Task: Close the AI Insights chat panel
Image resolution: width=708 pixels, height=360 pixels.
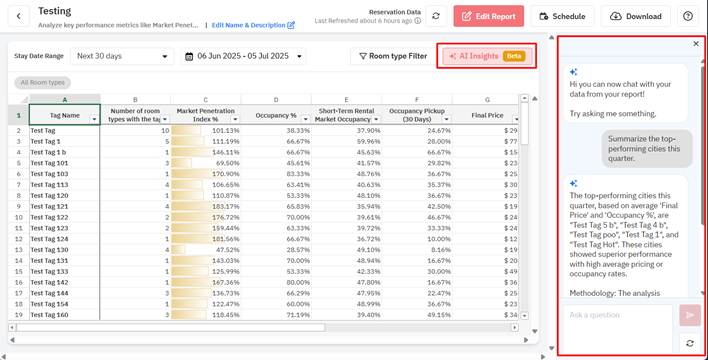Action: click(x=696, y=43)
